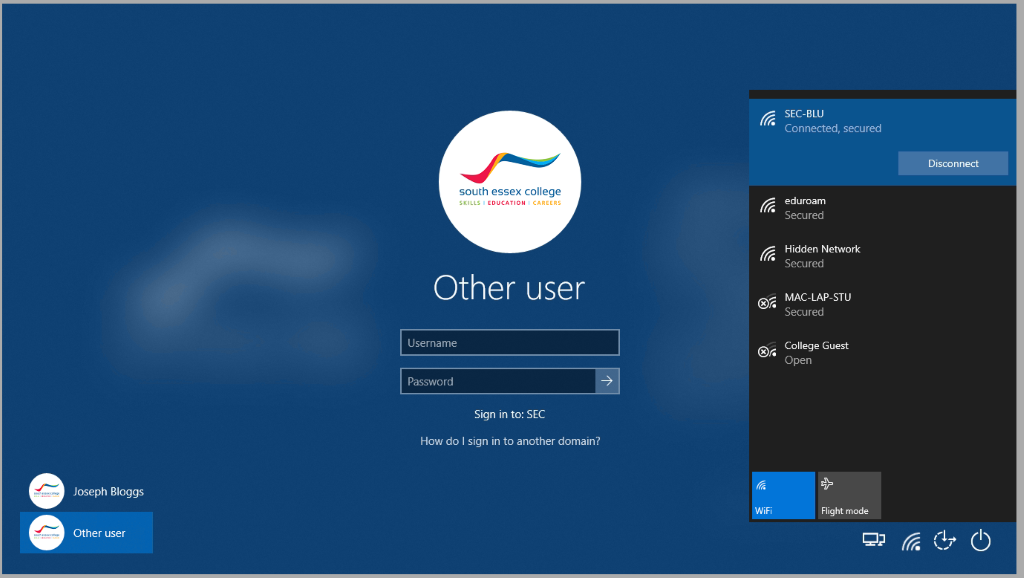Select the Other user account tile
Viewport: 1024px width, 578px height.
[x=86, y=532]
